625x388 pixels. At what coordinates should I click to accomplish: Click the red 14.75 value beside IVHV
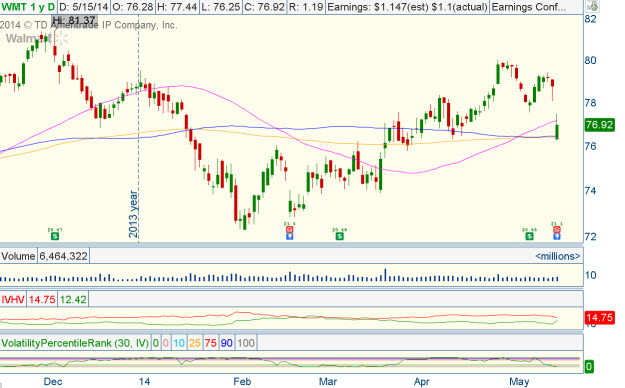pos(42,299)
